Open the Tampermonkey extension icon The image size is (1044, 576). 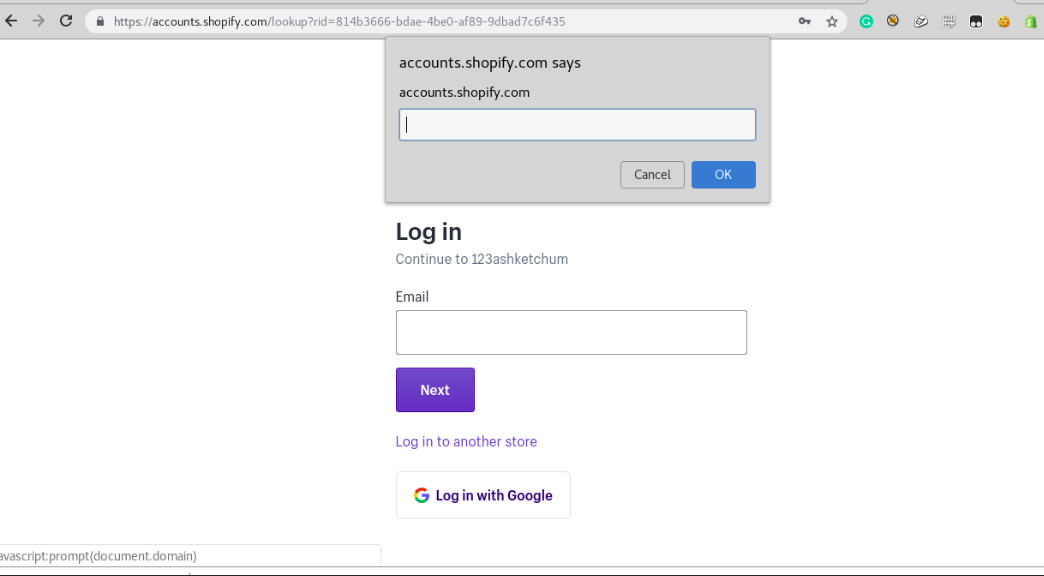[x=976, y=22]
